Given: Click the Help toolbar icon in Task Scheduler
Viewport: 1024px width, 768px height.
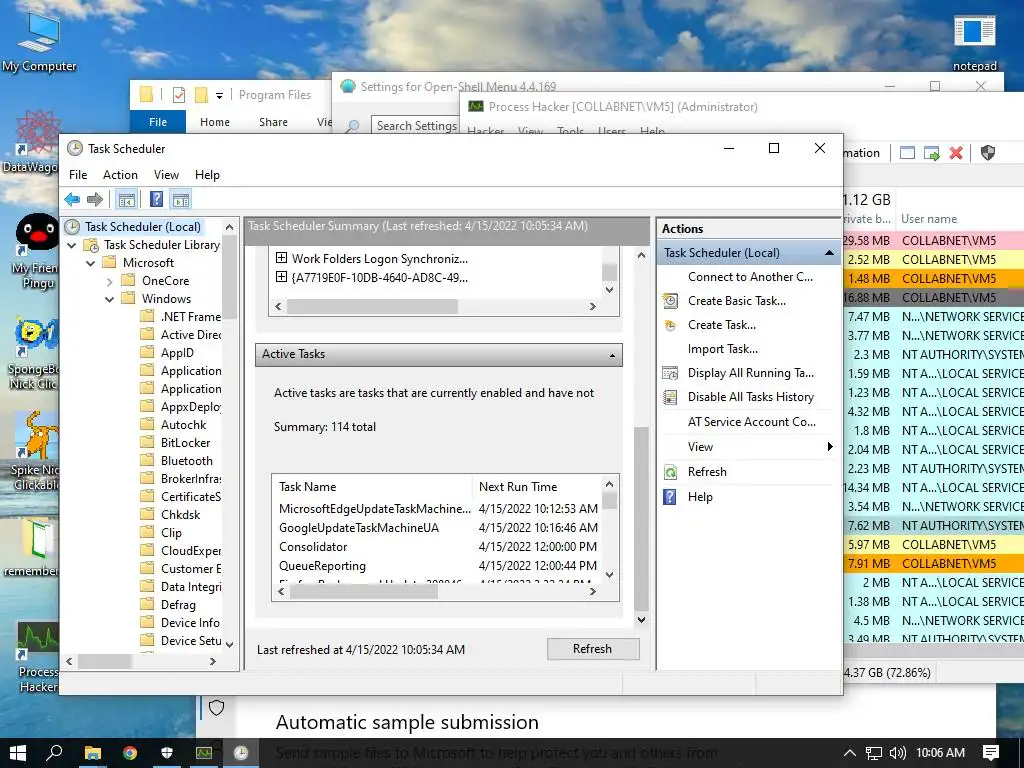Looking at the screenshot, I should pos(156,199).
